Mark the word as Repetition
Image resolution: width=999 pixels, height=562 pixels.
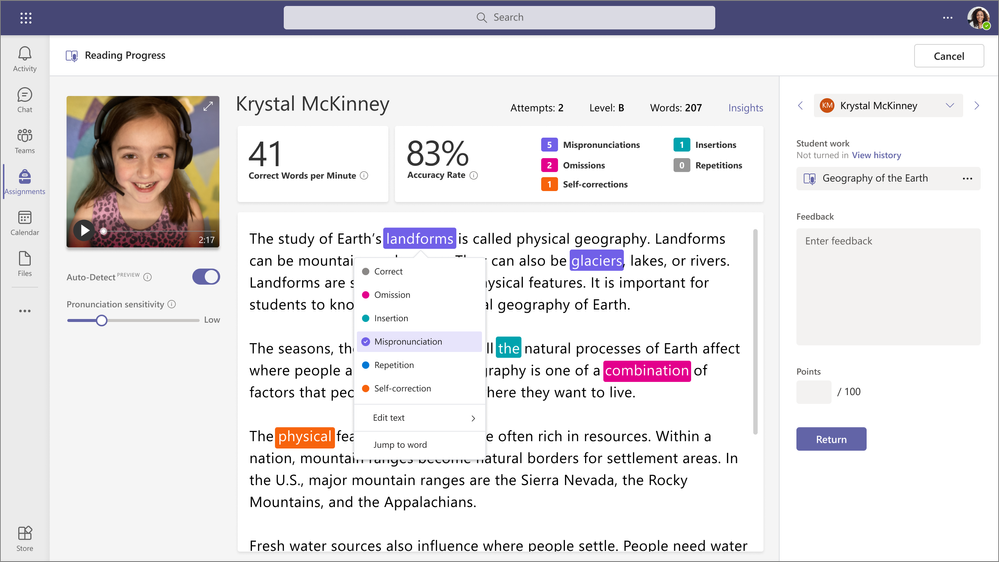(x=419, y=365)
